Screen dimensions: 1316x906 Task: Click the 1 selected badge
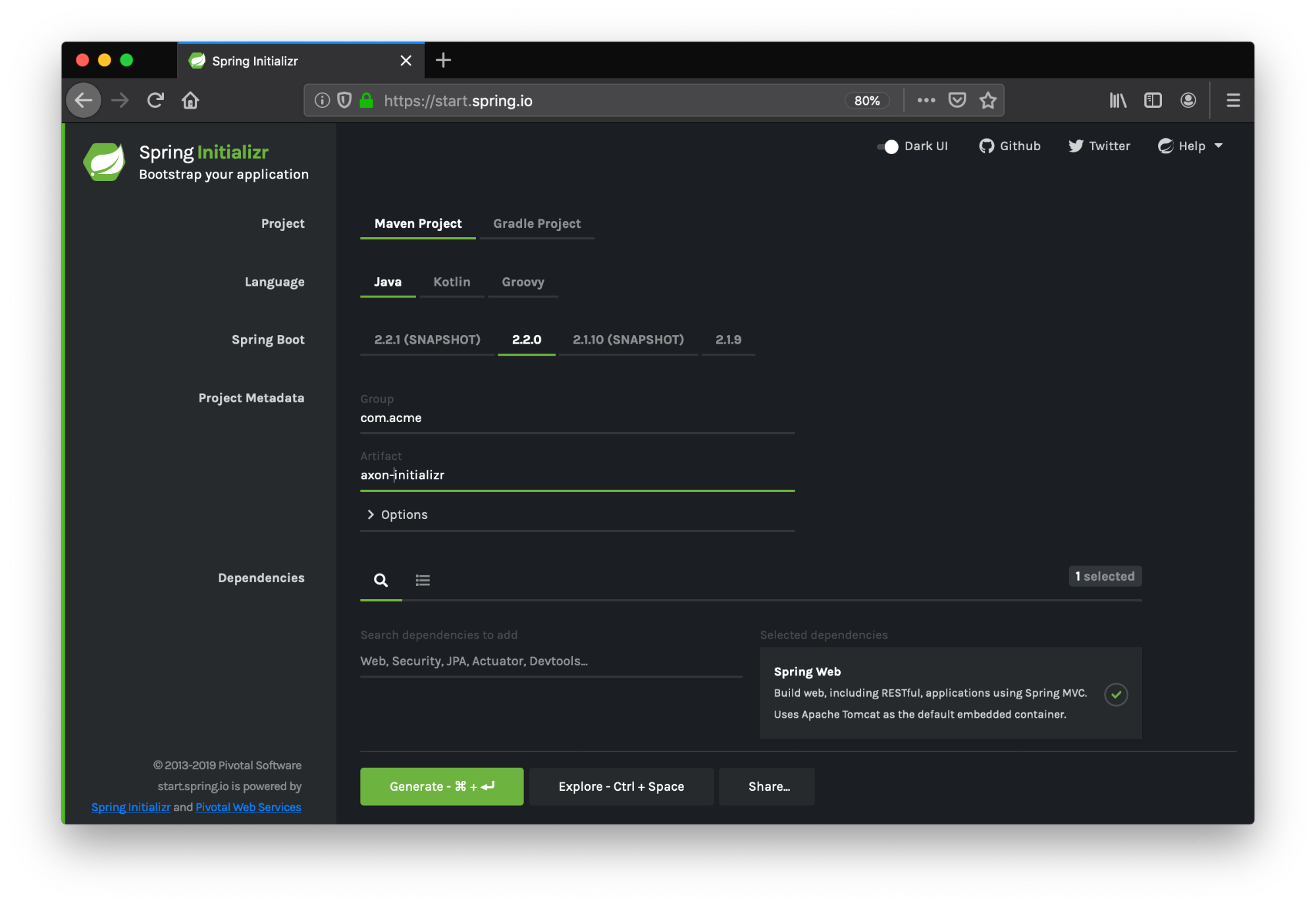pyautogui.click(x=1105, y=576)
